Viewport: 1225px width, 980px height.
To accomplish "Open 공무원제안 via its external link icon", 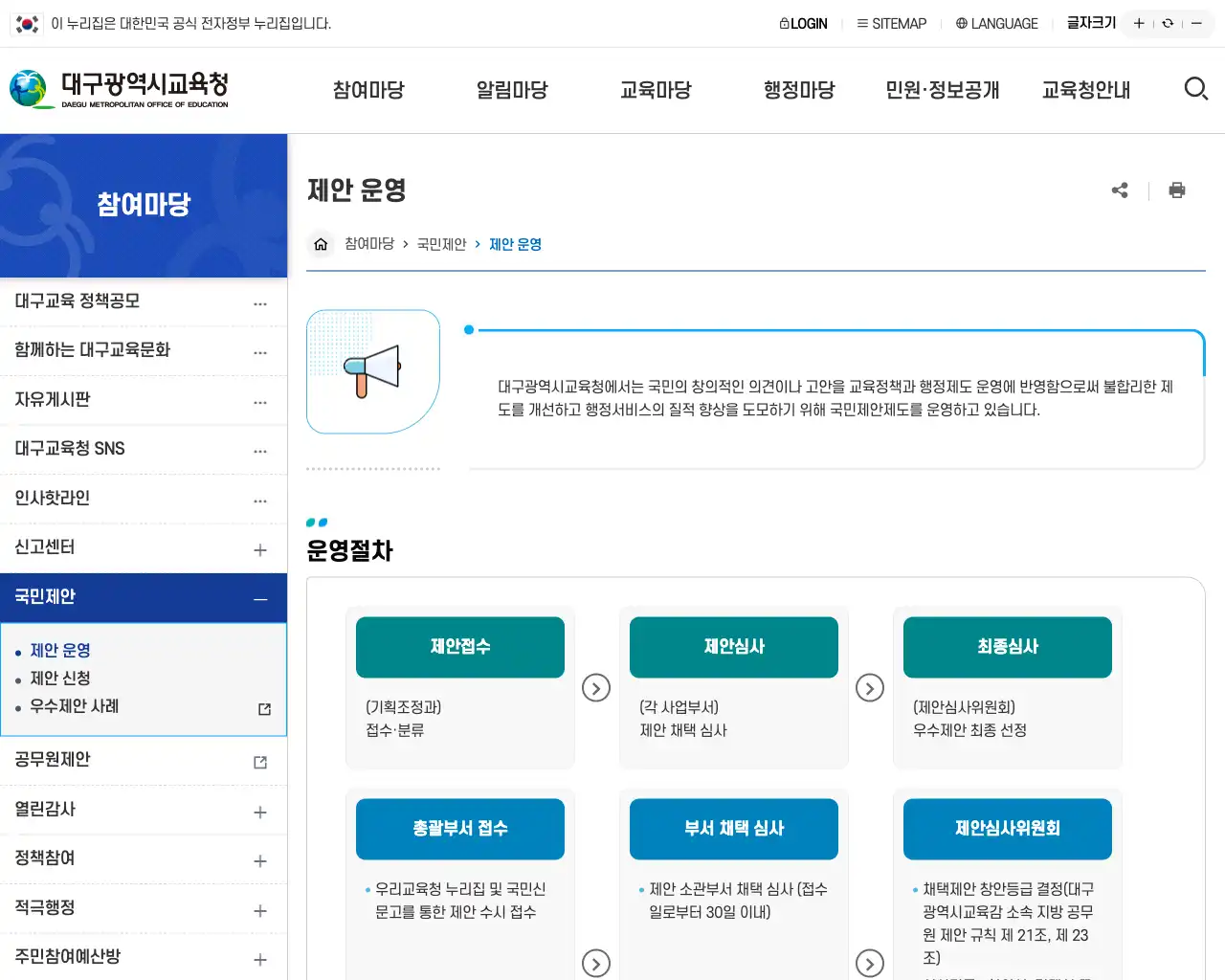I will pyautogui.click(x=258, y=760).
